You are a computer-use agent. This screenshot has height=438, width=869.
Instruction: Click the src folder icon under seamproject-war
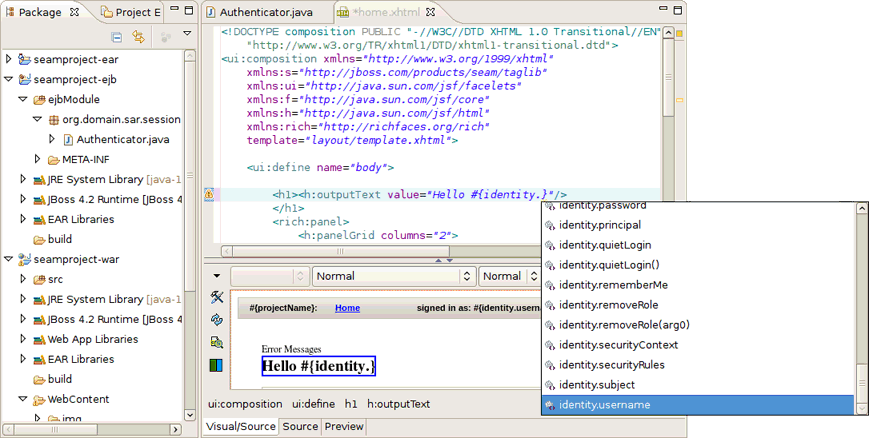(x=39, y=279)
